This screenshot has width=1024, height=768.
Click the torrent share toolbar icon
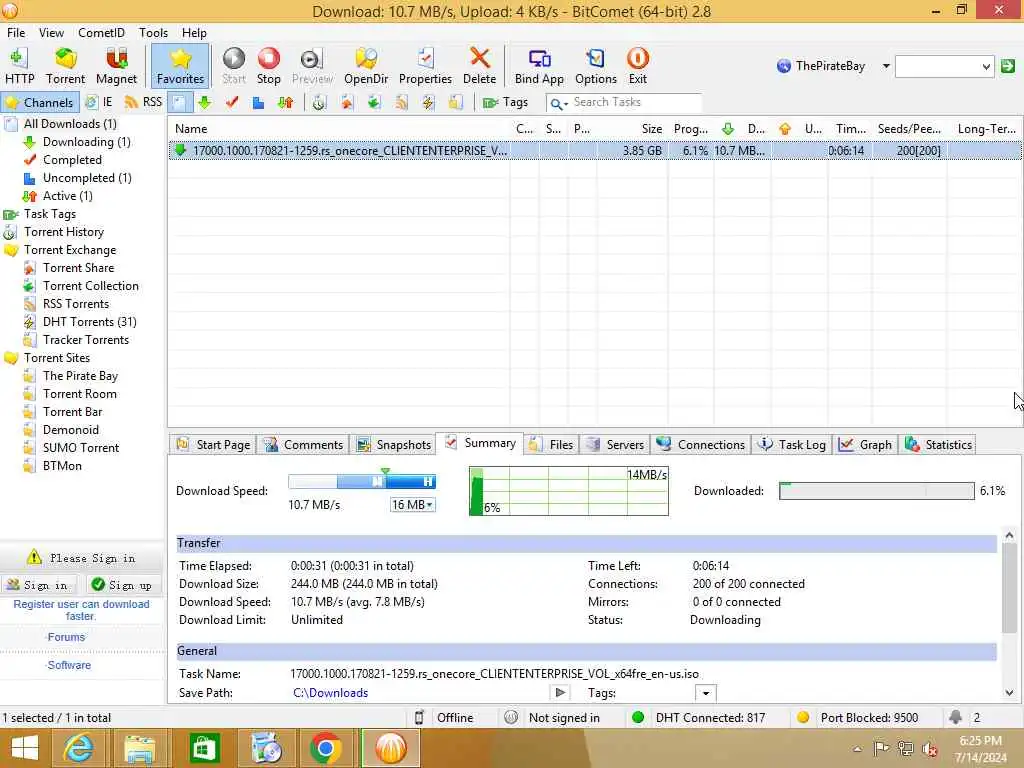pos(346,103)
